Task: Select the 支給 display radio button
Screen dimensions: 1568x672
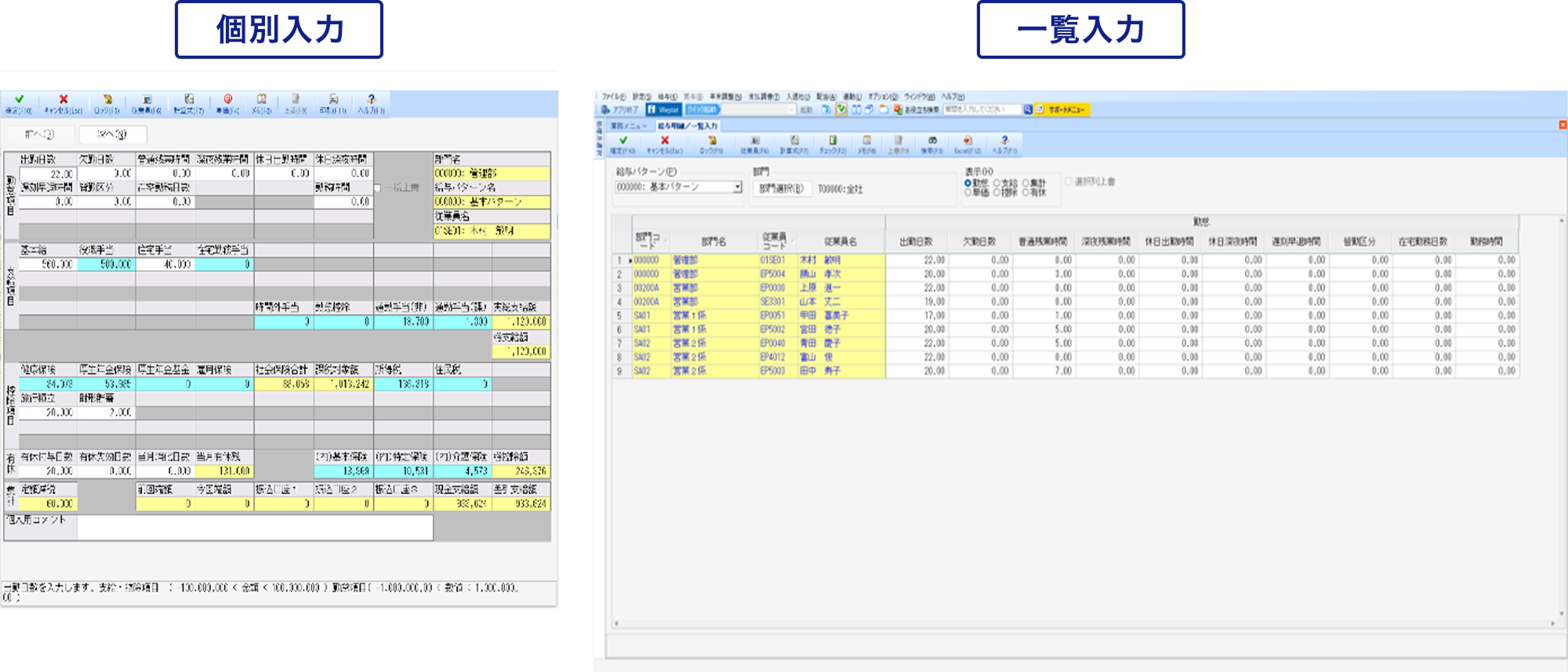Action: 997,183
